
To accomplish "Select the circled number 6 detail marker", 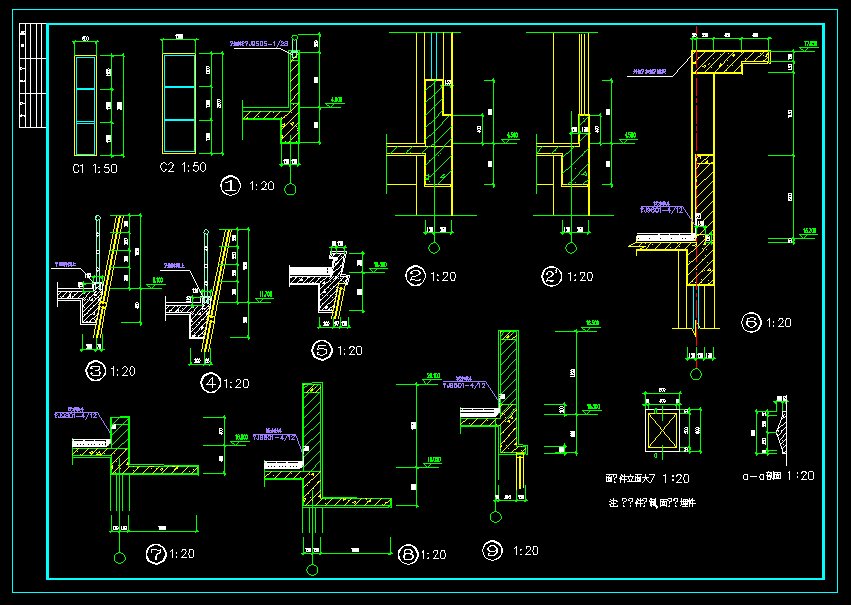I will [x=751, y=322].
